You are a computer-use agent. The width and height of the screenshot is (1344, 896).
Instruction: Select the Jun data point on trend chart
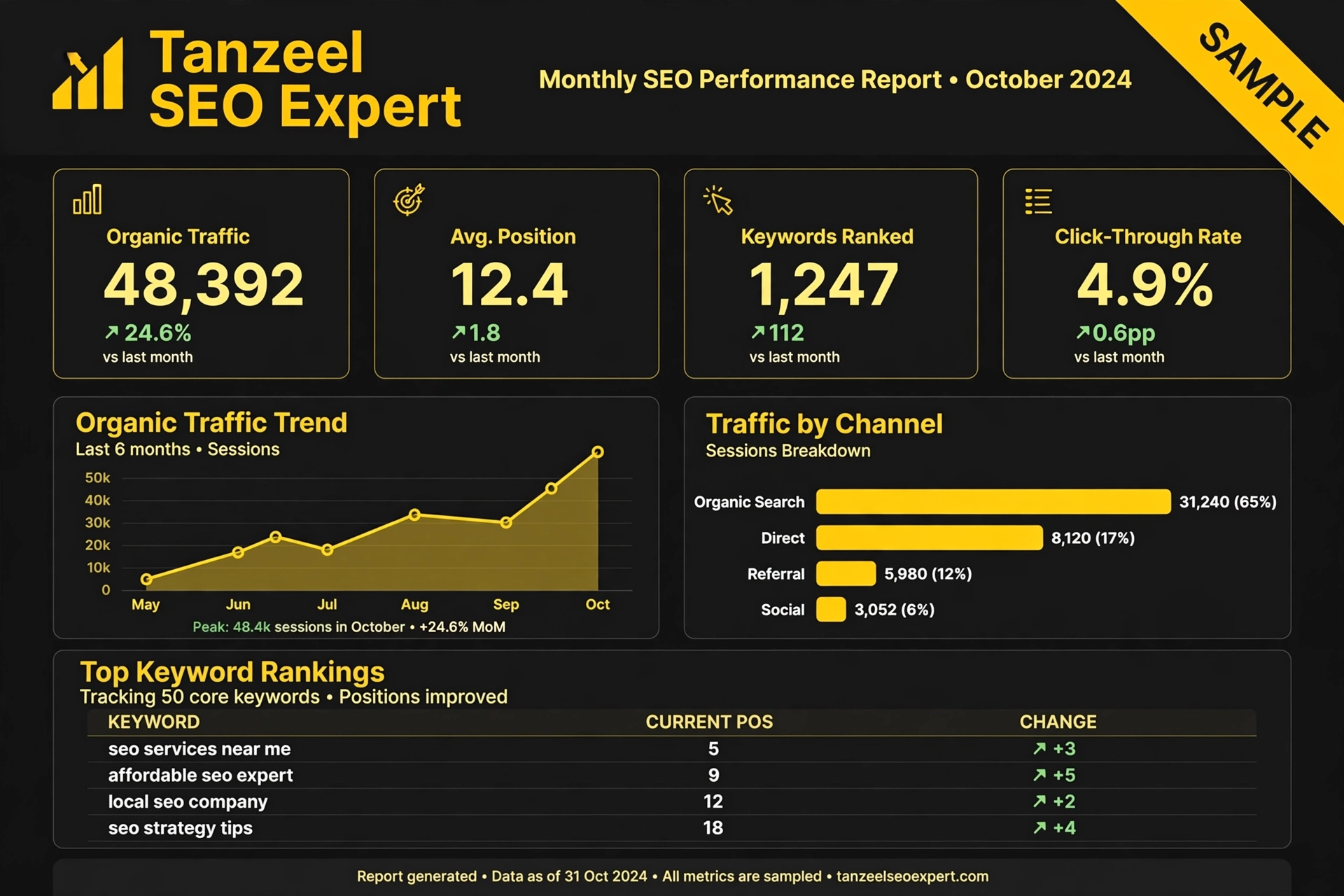238,552
